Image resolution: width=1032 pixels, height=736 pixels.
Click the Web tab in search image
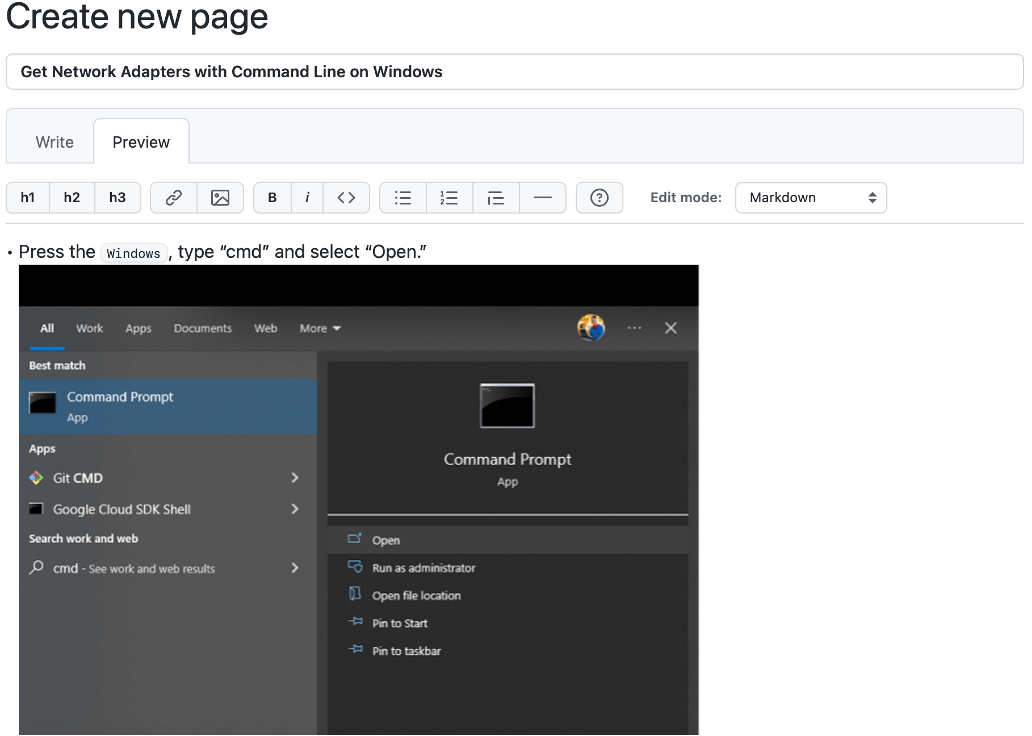(266, 328)
